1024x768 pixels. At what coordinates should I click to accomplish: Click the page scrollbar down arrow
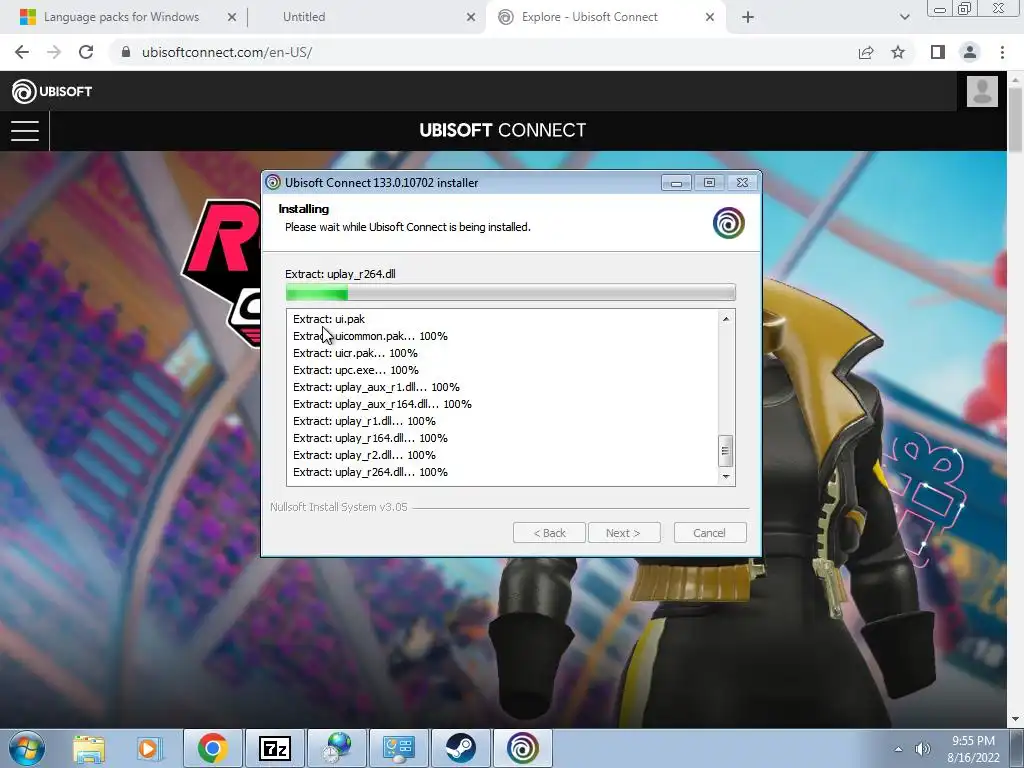1015,719
